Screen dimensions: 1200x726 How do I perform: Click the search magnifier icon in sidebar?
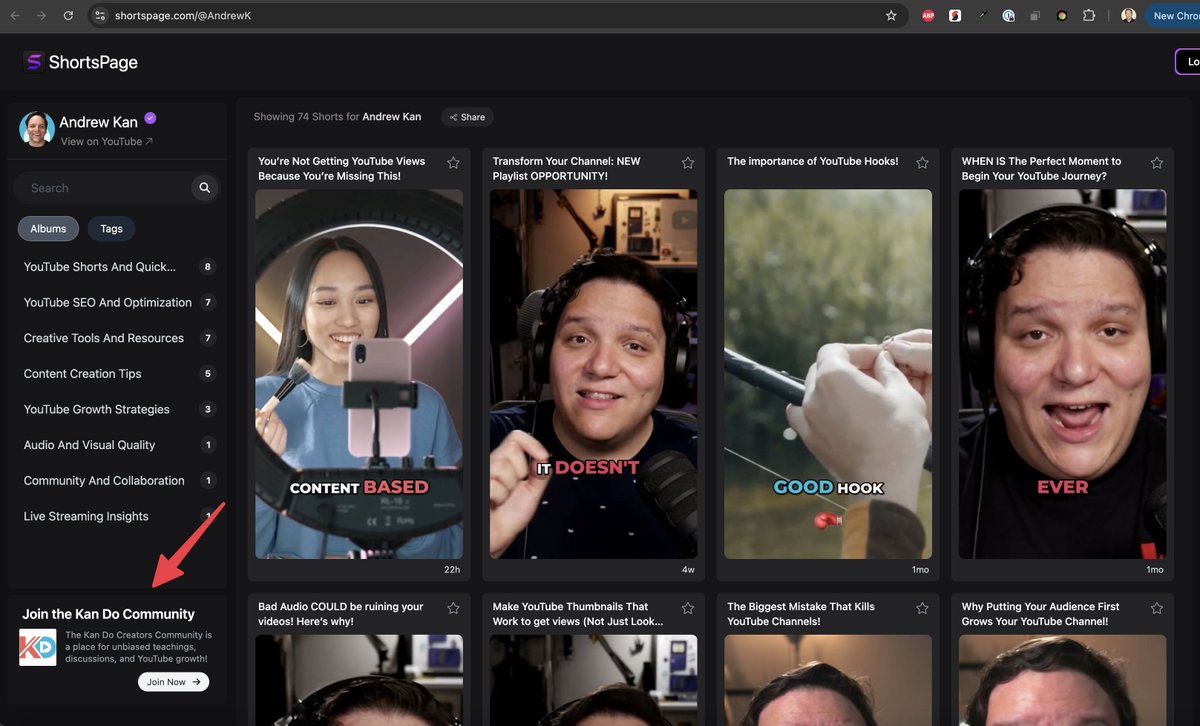point(204,188)
